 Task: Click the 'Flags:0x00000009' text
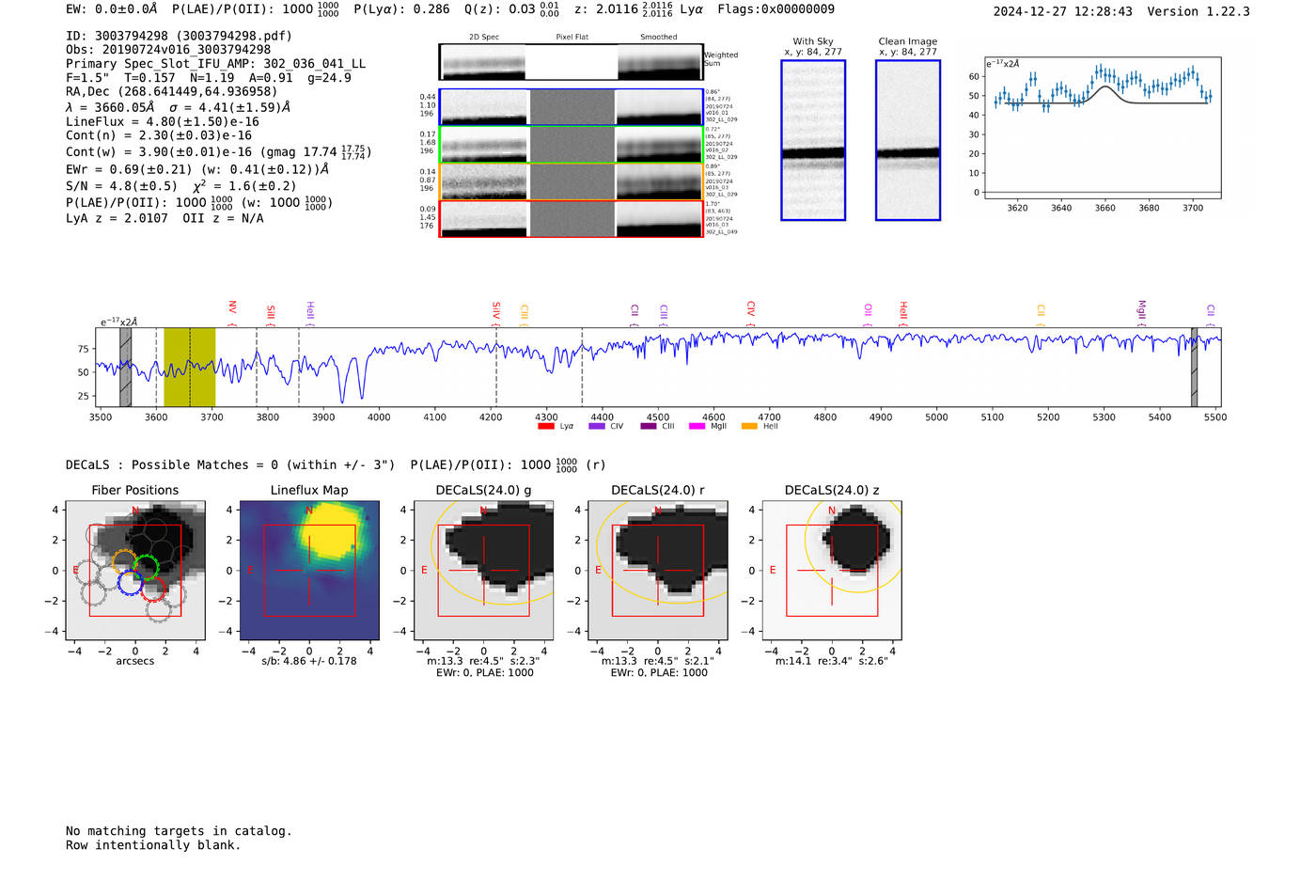click(775, 9)
